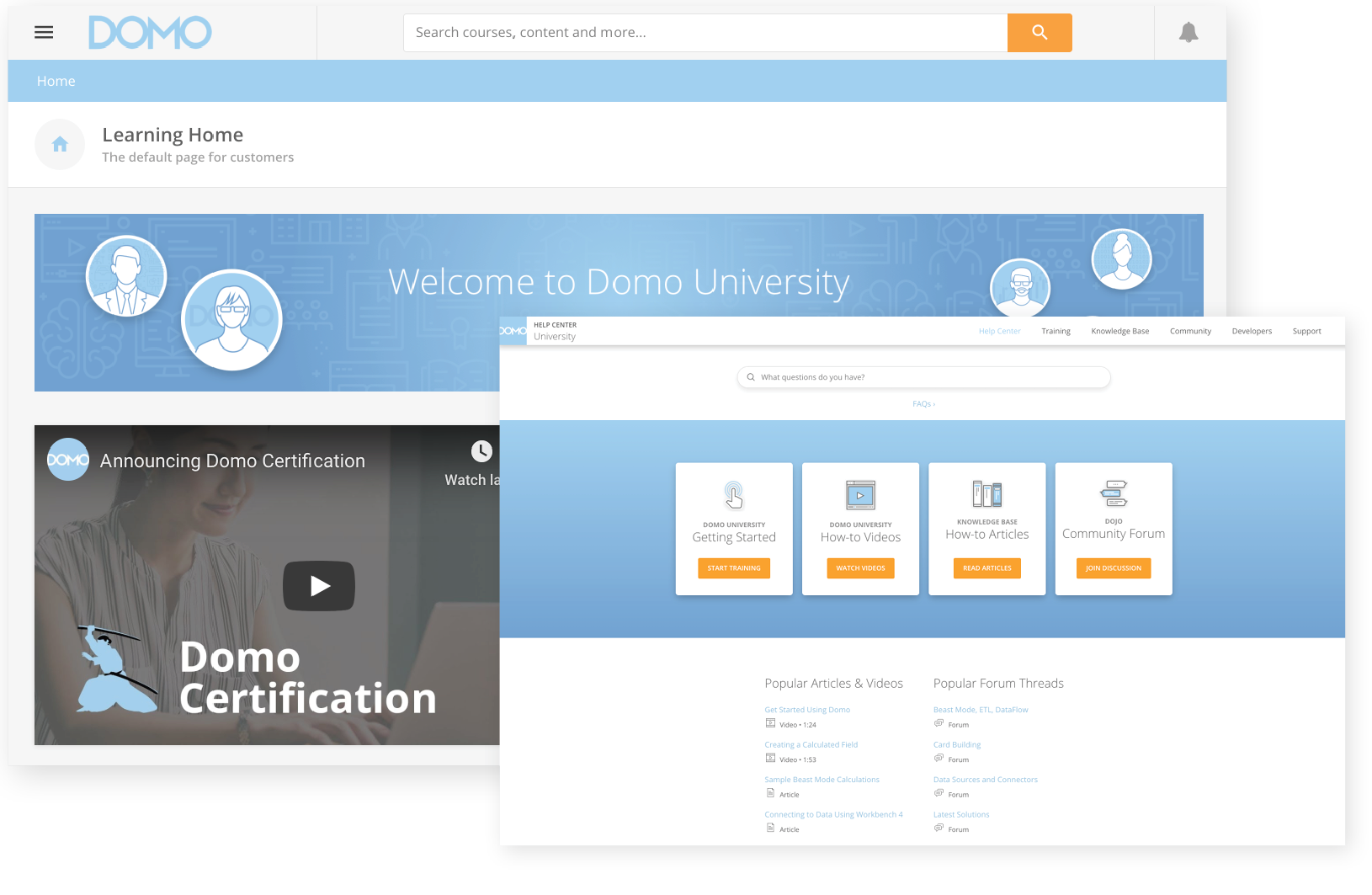Switch to the Developers section
1372x895 pixels.
[x=1252, y=331]
